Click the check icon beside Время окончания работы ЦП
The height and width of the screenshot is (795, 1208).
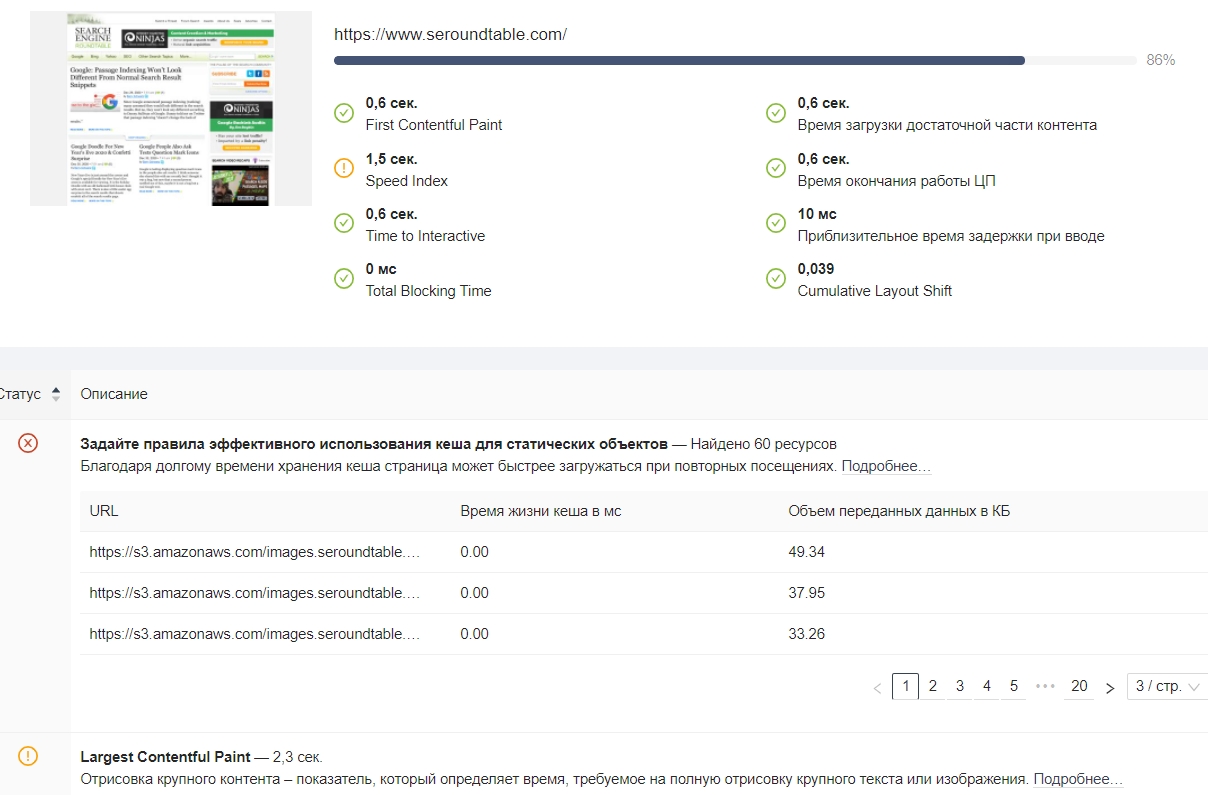tap(776, 169)
